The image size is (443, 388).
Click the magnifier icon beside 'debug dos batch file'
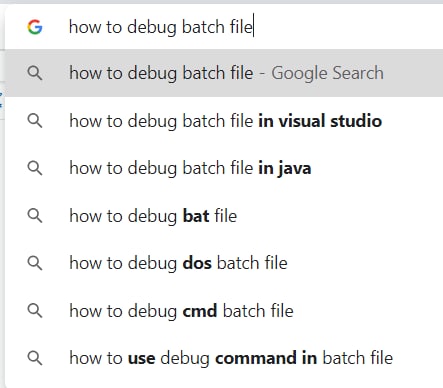click(x=35, y=263)
